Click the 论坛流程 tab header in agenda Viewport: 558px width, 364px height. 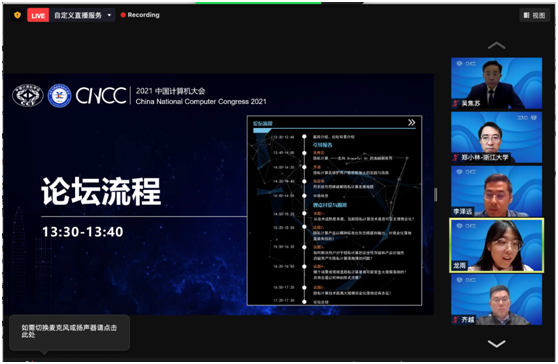[263, 123]
